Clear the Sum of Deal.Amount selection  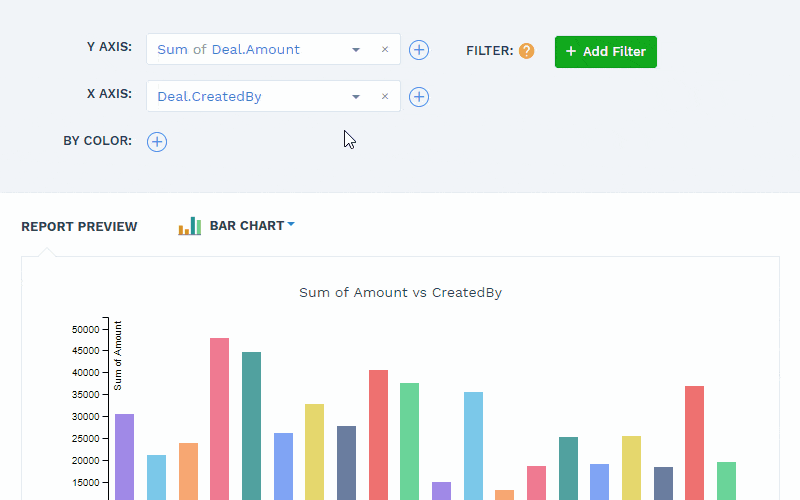pos(385,50)
